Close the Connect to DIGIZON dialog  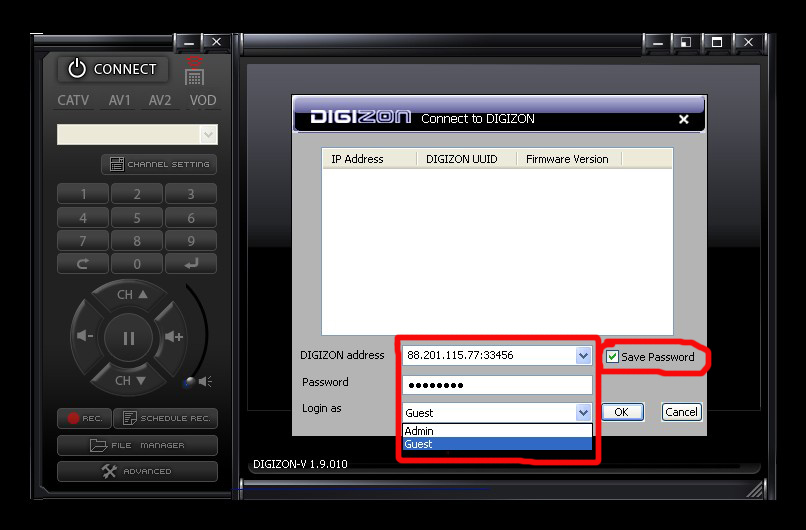(x=684, y=119)
